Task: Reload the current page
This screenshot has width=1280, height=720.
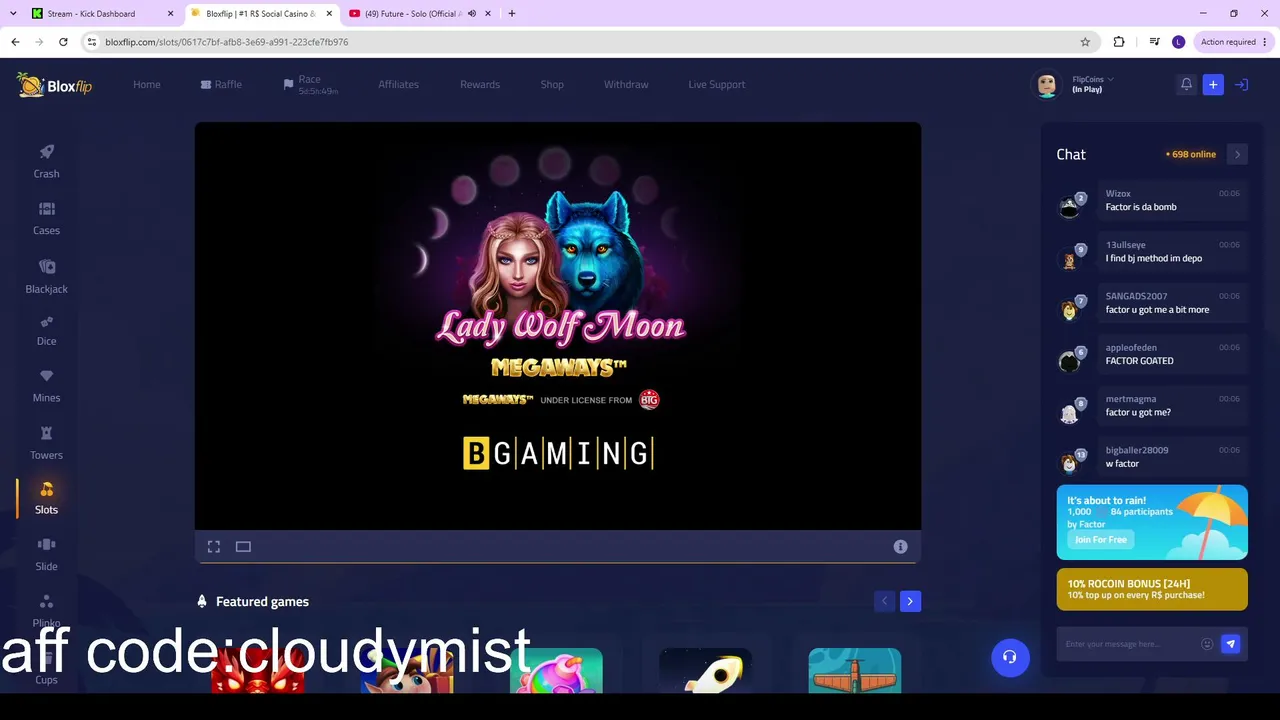Action: [63, 42]
